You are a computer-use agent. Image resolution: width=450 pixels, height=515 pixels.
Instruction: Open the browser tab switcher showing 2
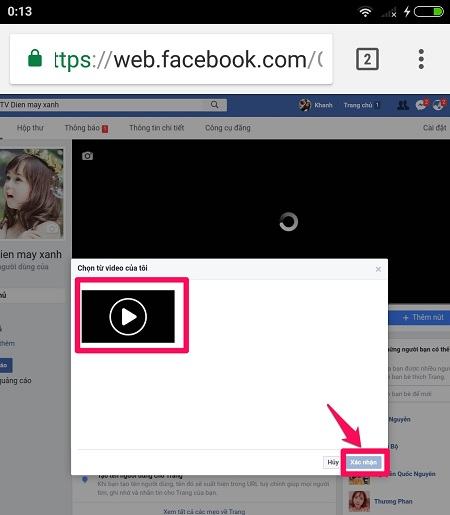pyautogui.click(x=367, y=59)
